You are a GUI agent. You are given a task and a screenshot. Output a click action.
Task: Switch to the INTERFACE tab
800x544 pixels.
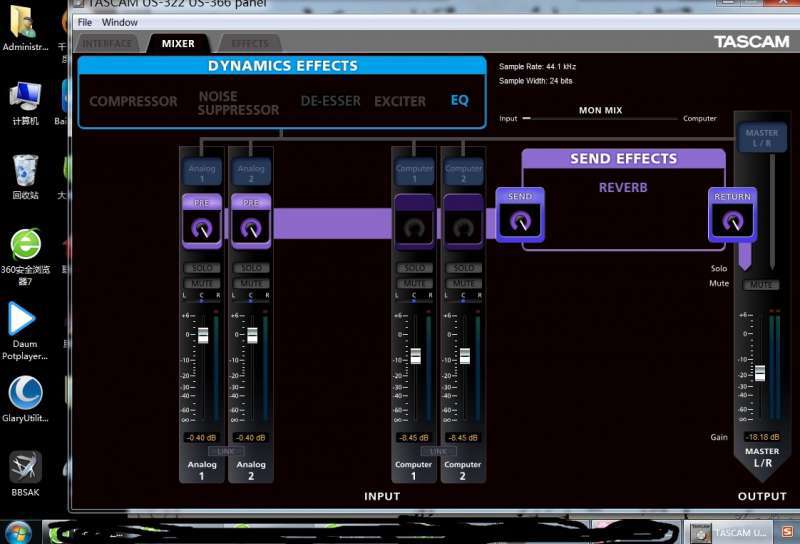point(107,44)
